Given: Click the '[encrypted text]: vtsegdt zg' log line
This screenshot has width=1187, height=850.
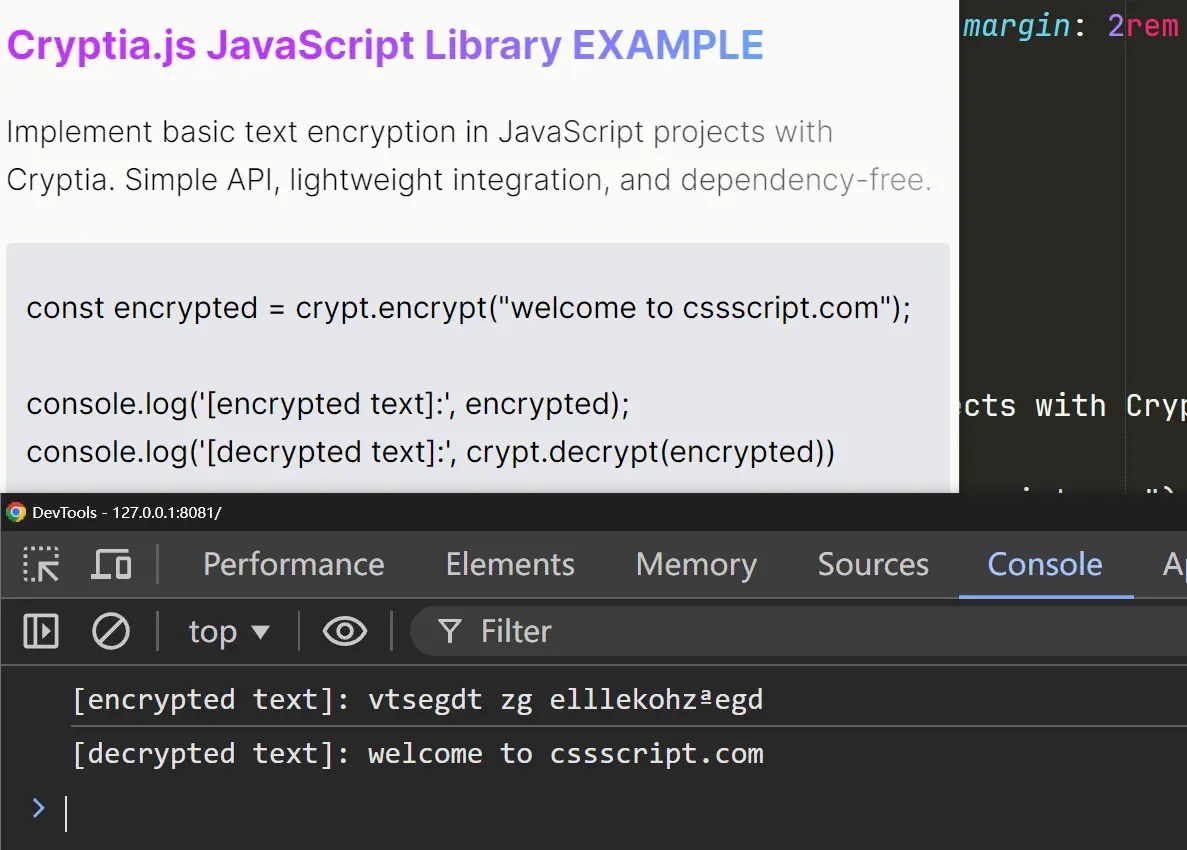Looking at the screenshot, I should coord(418,700).
